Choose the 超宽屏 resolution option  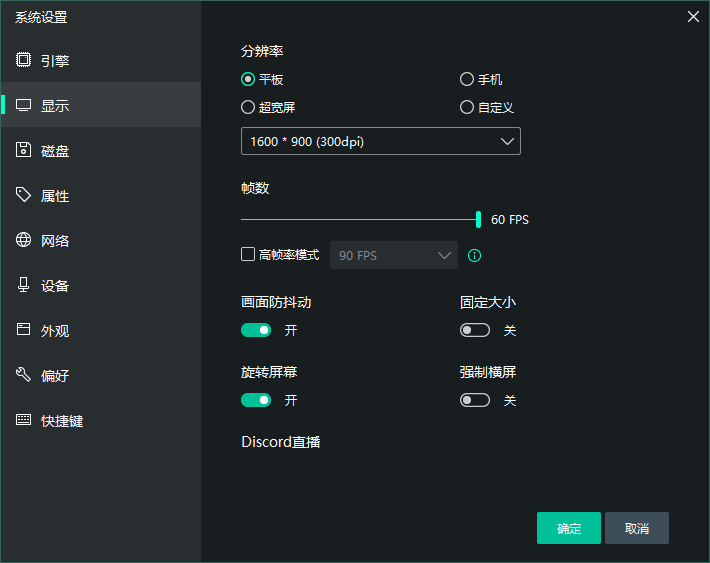[x=248, y=107]
